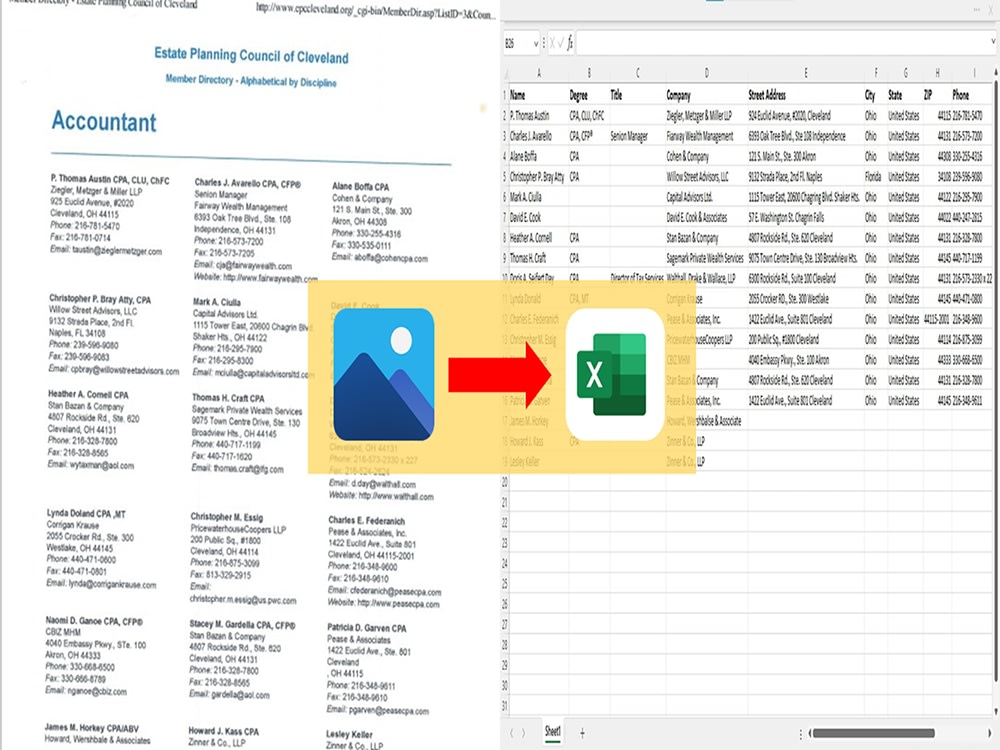Click the vertical scrollbar down arrow
The width and height of the screenshot is (1000, 750).
coord(996,710)
